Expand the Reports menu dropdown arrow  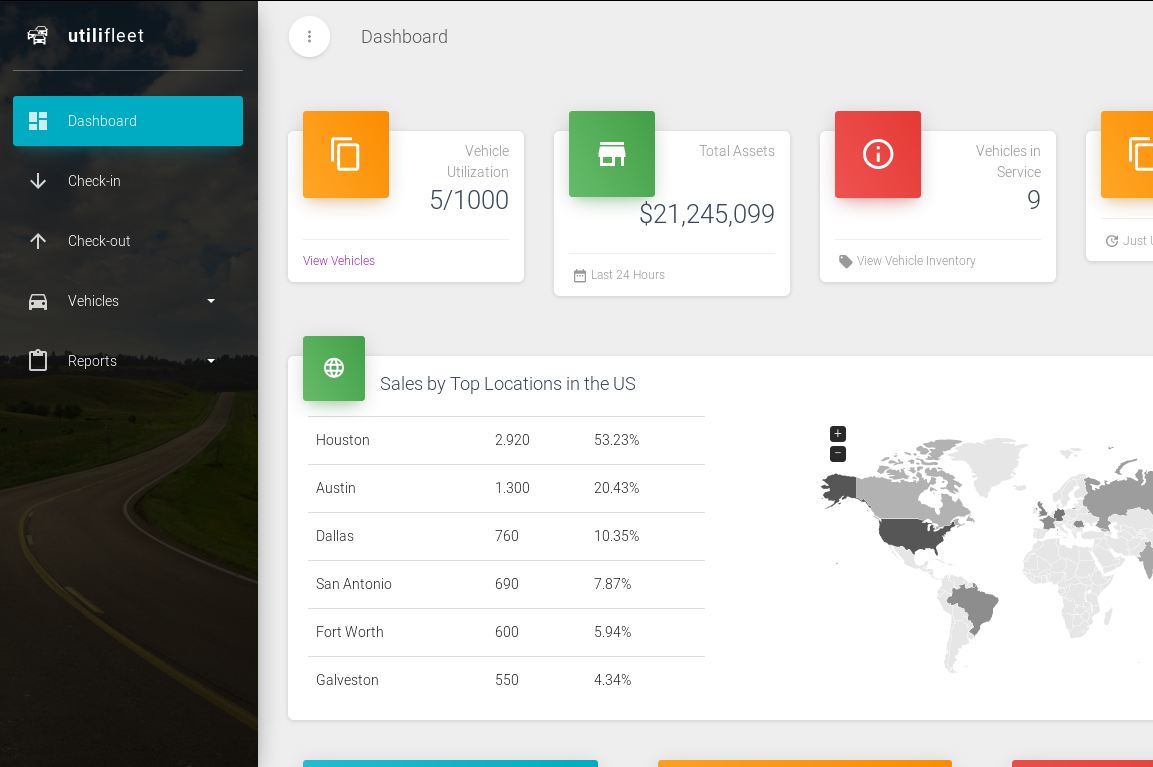click(211, 361)
